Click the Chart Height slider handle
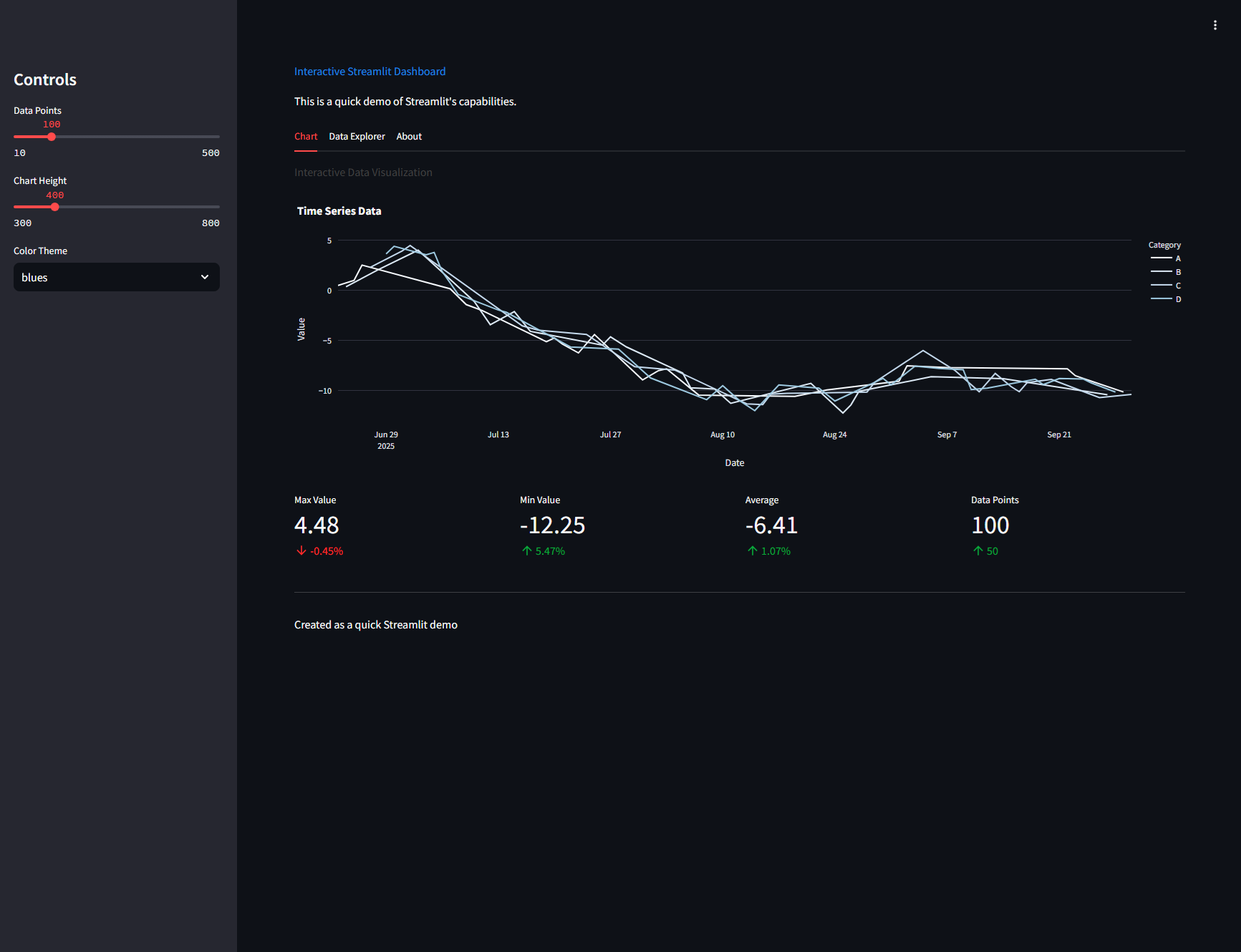The image size is (1241, 952). pyautogui.click(x=55, y=207)
